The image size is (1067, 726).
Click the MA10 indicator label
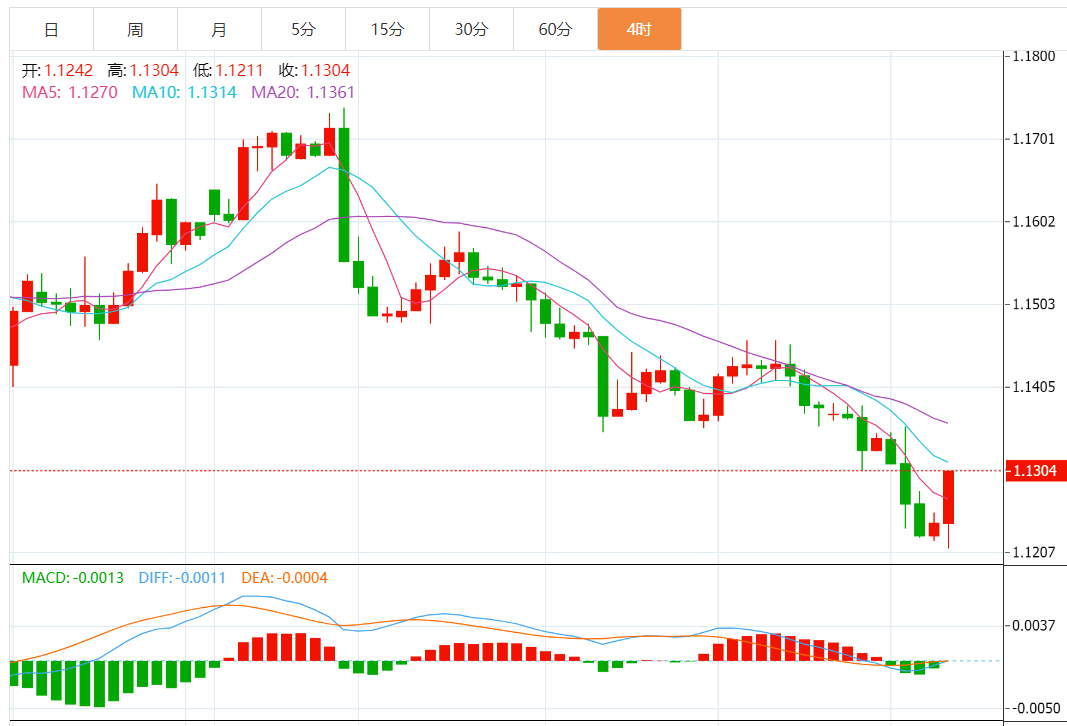point(184,92)
